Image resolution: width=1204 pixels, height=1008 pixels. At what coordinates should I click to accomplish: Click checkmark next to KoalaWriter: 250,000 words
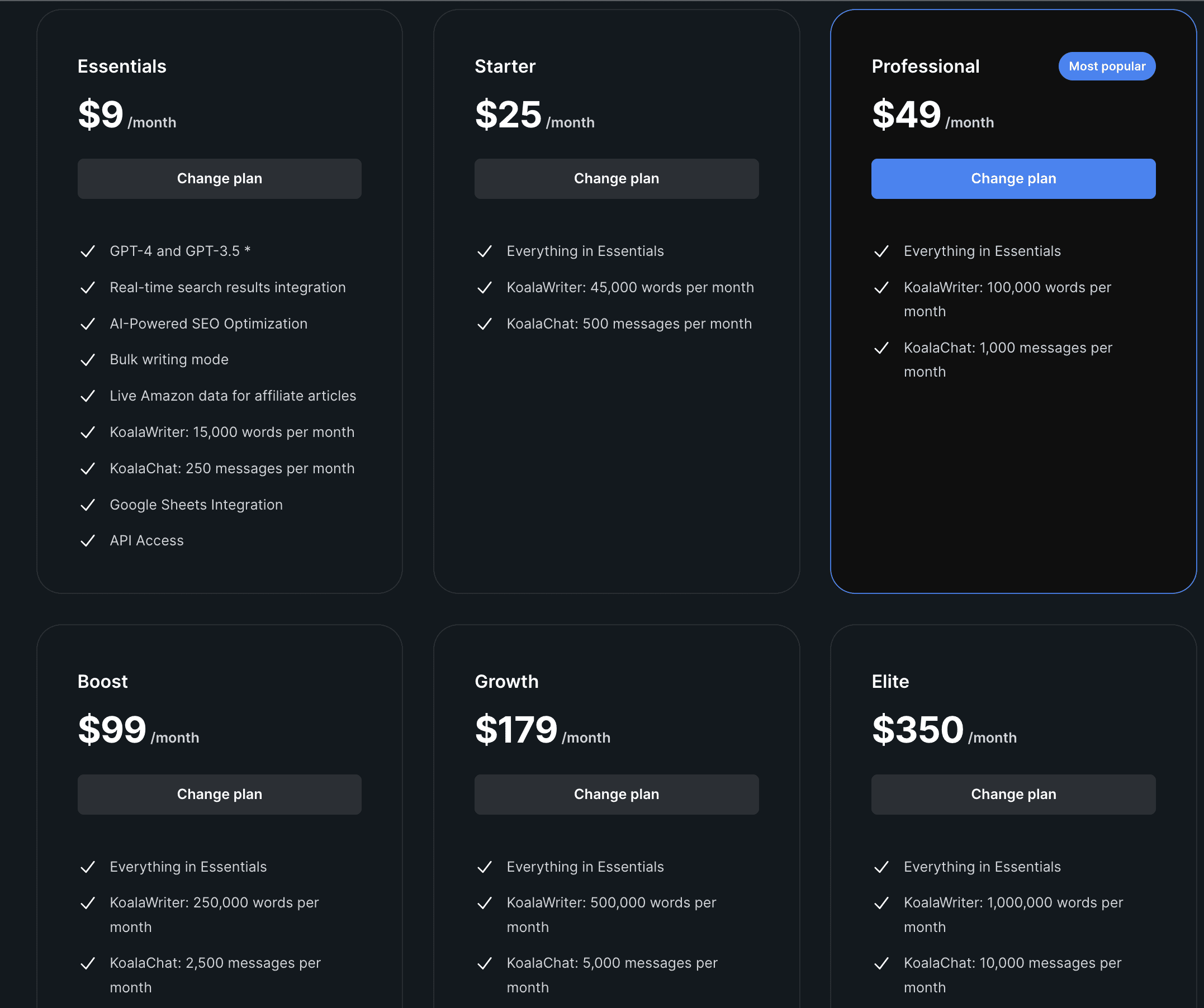coord(88,903)
